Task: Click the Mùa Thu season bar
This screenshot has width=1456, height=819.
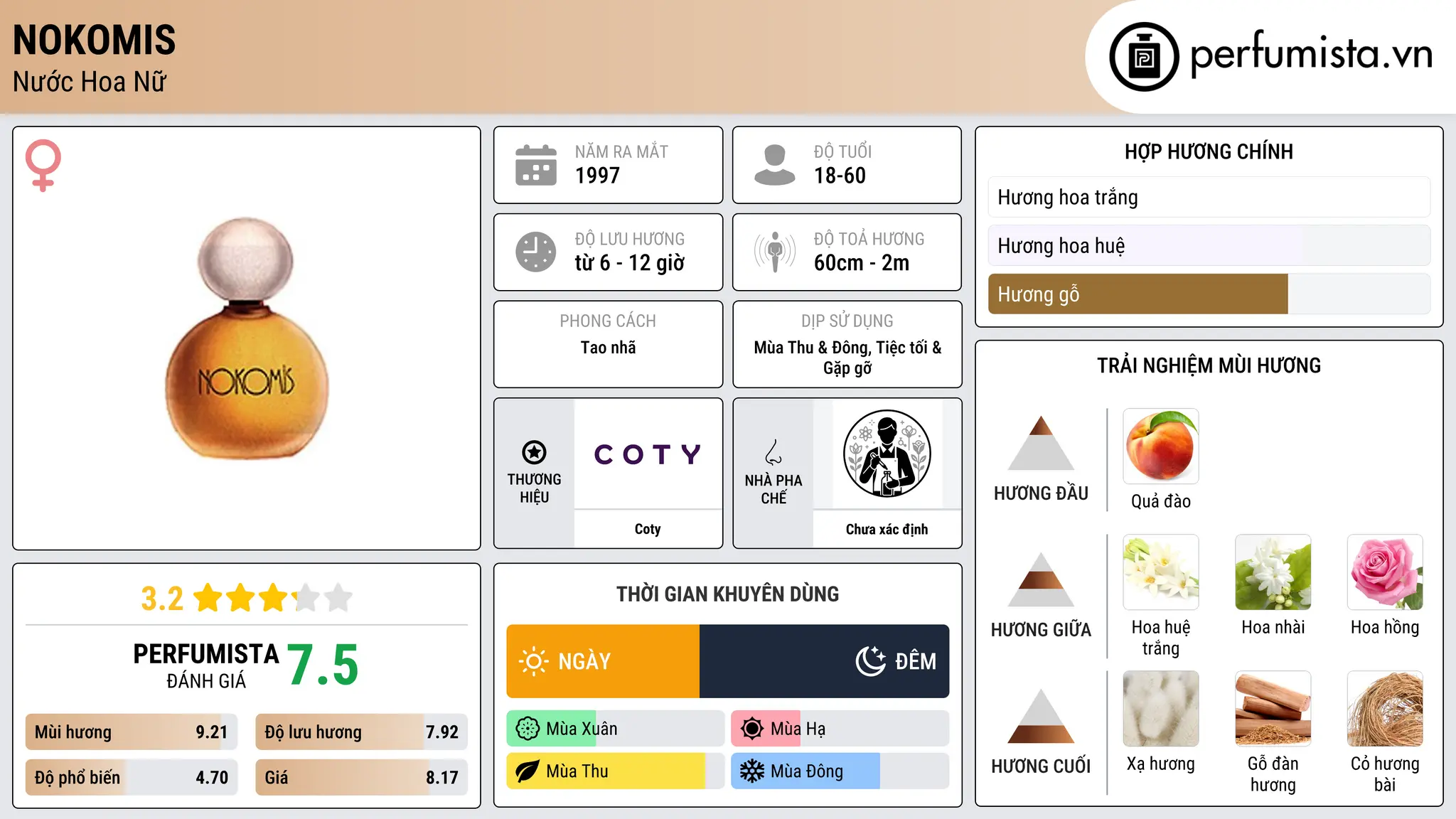Action: (616, 771)
